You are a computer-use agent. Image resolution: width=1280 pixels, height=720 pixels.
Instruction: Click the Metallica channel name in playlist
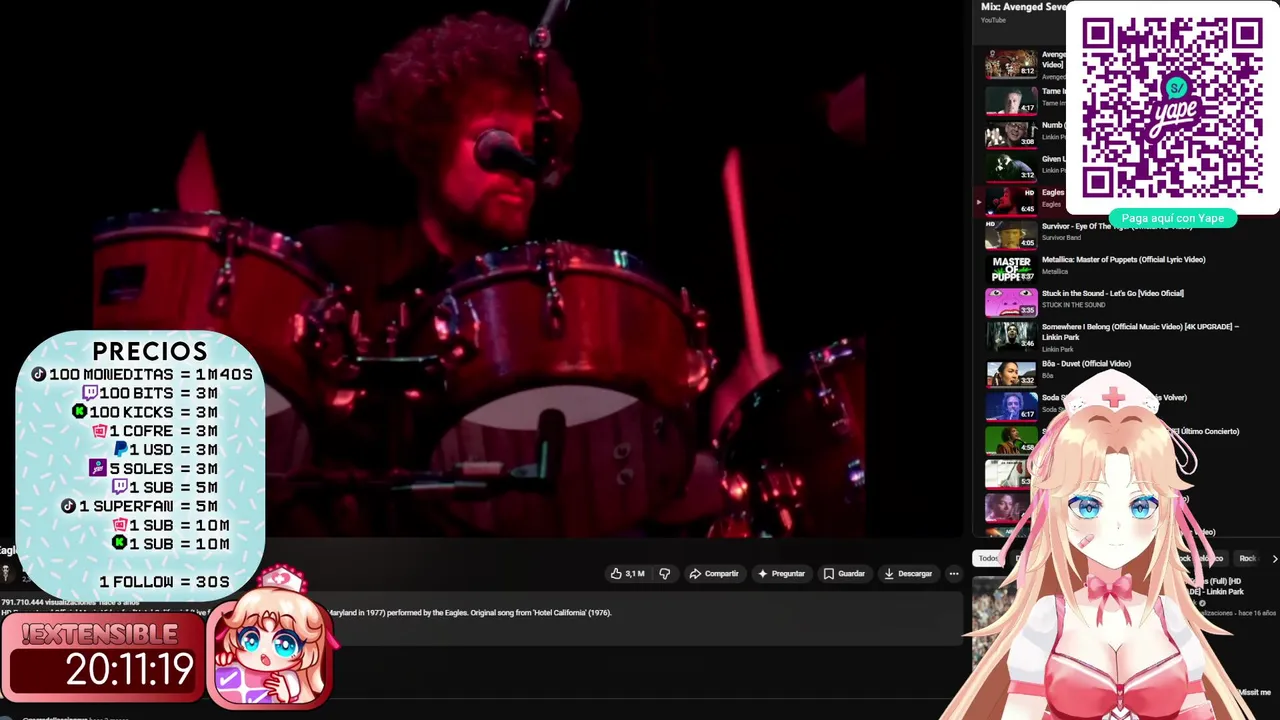[1055, 271]
